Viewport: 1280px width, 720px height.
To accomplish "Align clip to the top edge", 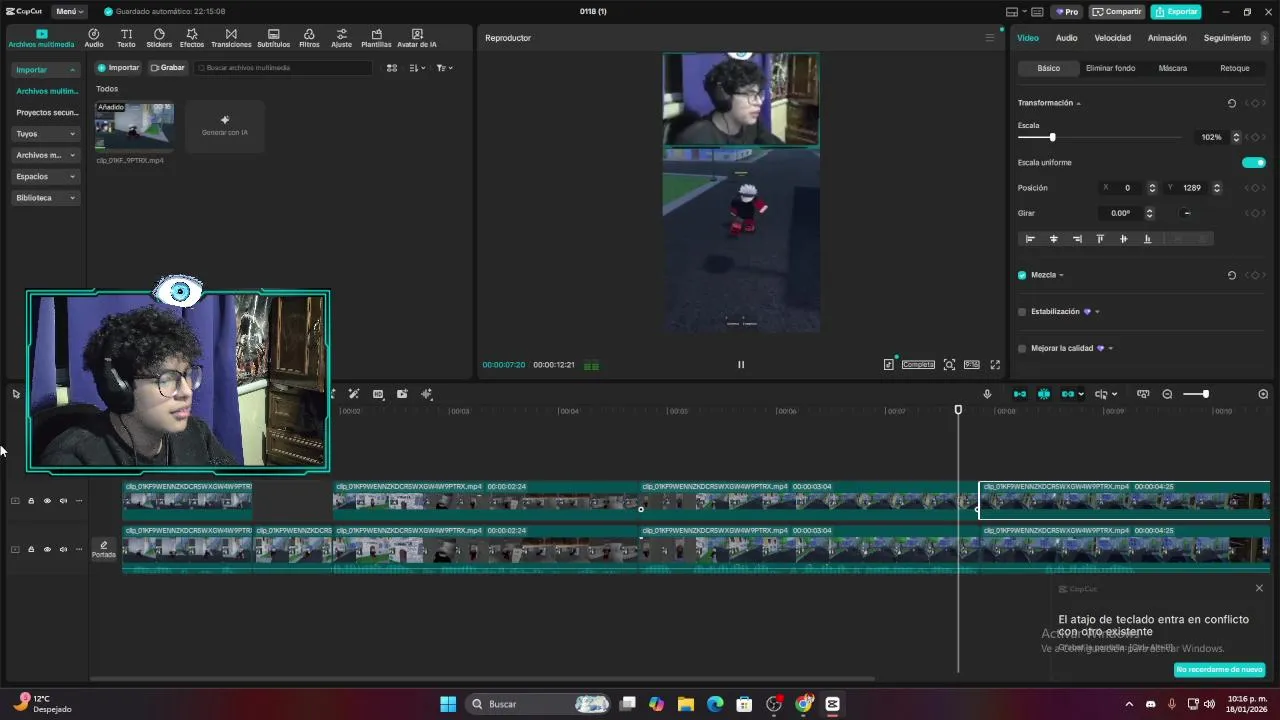I will (x=1100, y=239).
